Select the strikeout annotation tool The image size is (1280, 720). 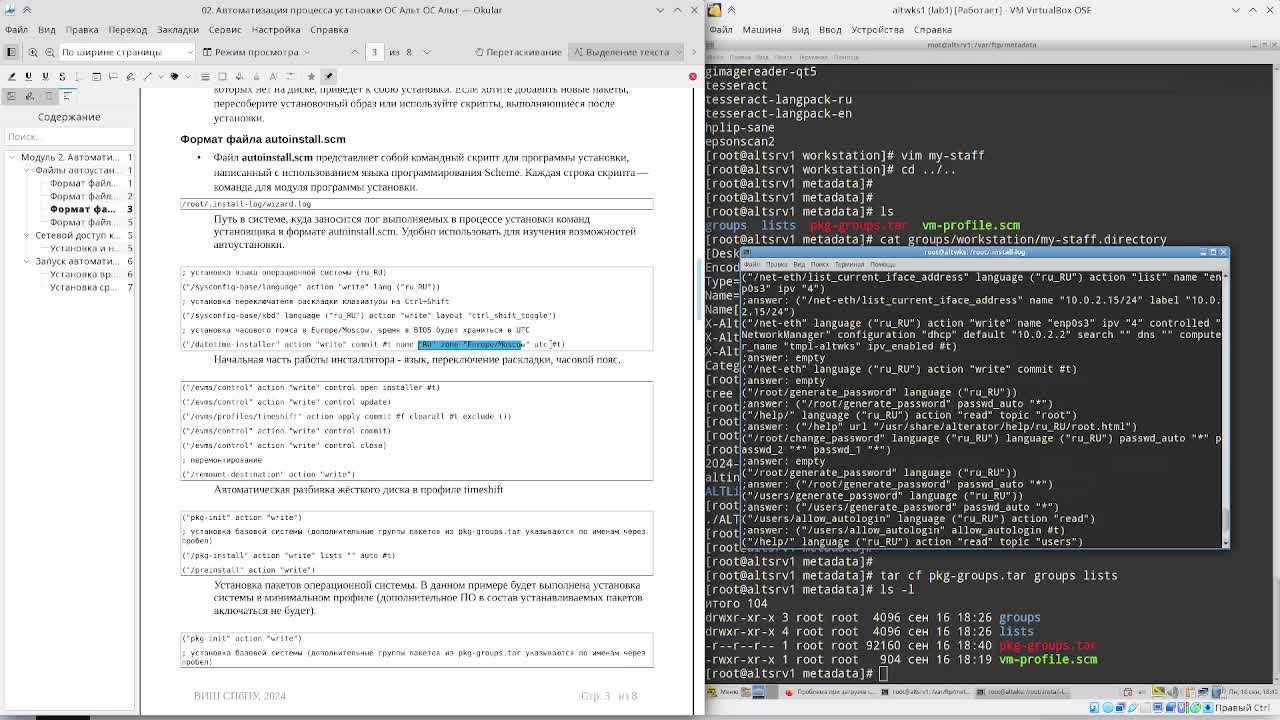pos(62,76)
